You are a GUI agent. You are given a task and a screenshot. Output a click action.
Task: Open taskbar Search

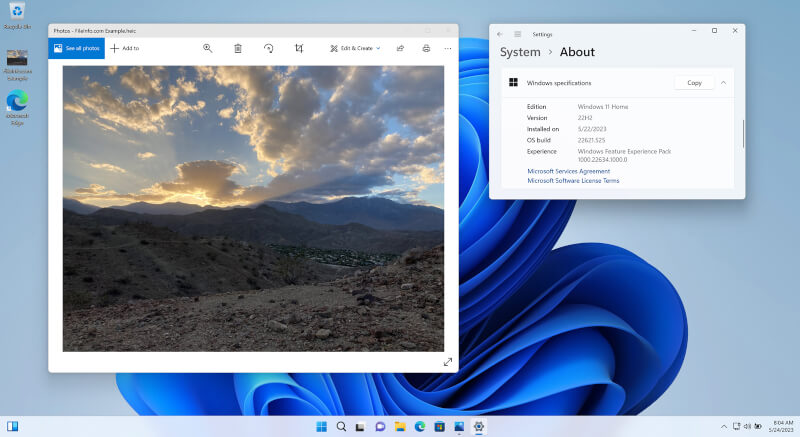(341, 427)
